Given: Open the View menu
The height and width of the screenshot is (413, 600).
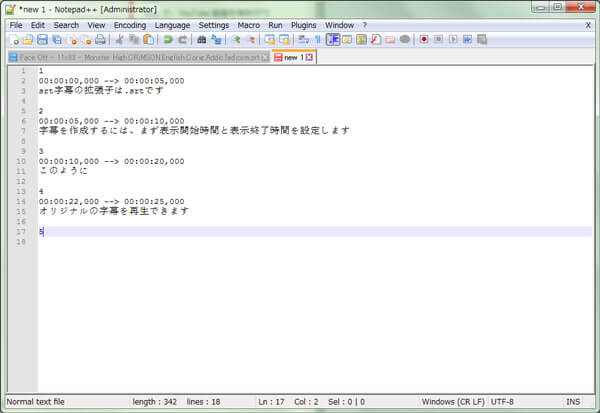Looking at the screenshot, I should click(96, 25).
